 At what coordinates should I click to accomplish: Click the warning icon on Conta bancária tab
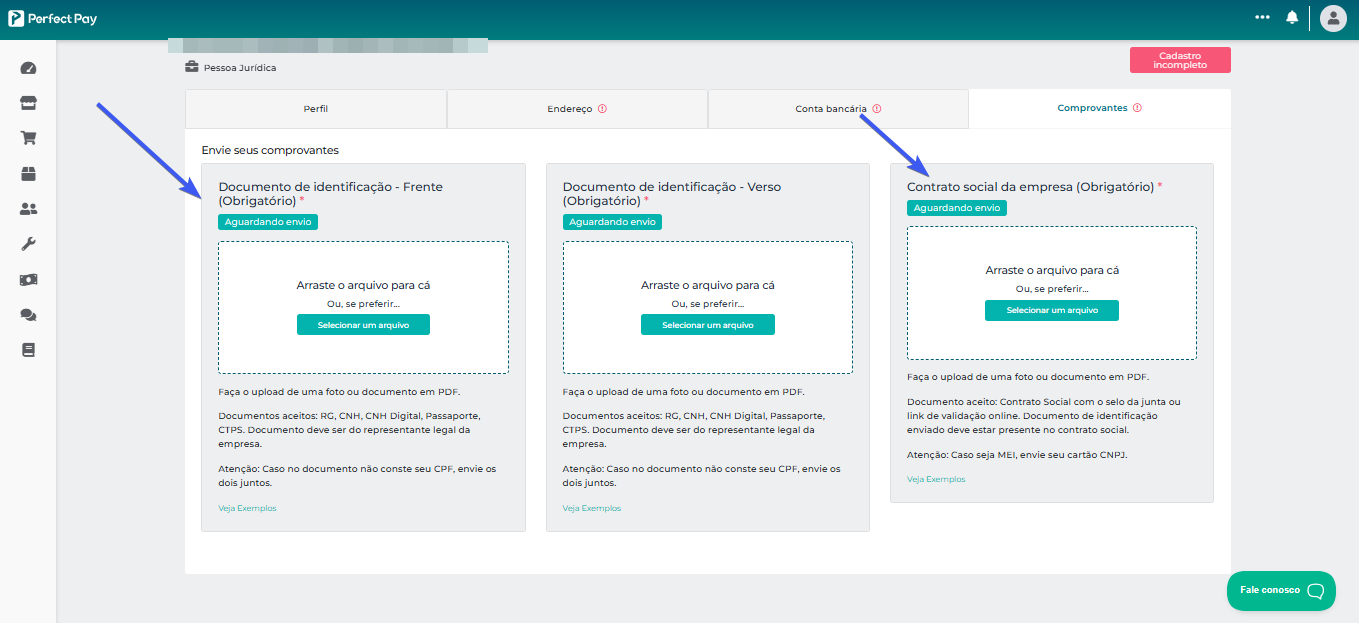(877, 109)
